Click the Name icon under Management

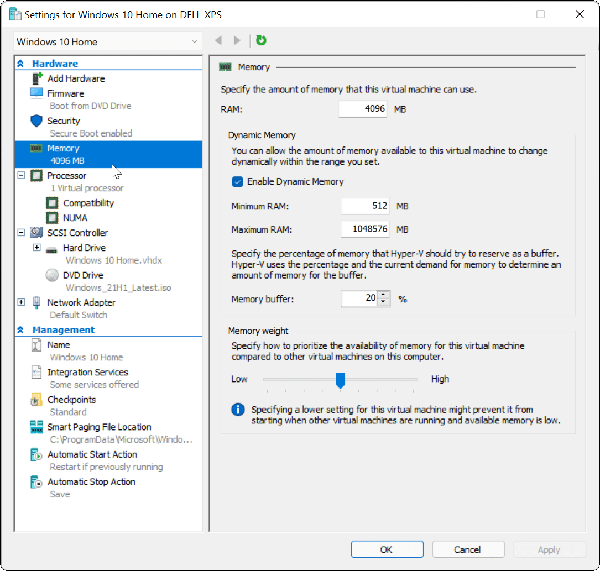36,345
